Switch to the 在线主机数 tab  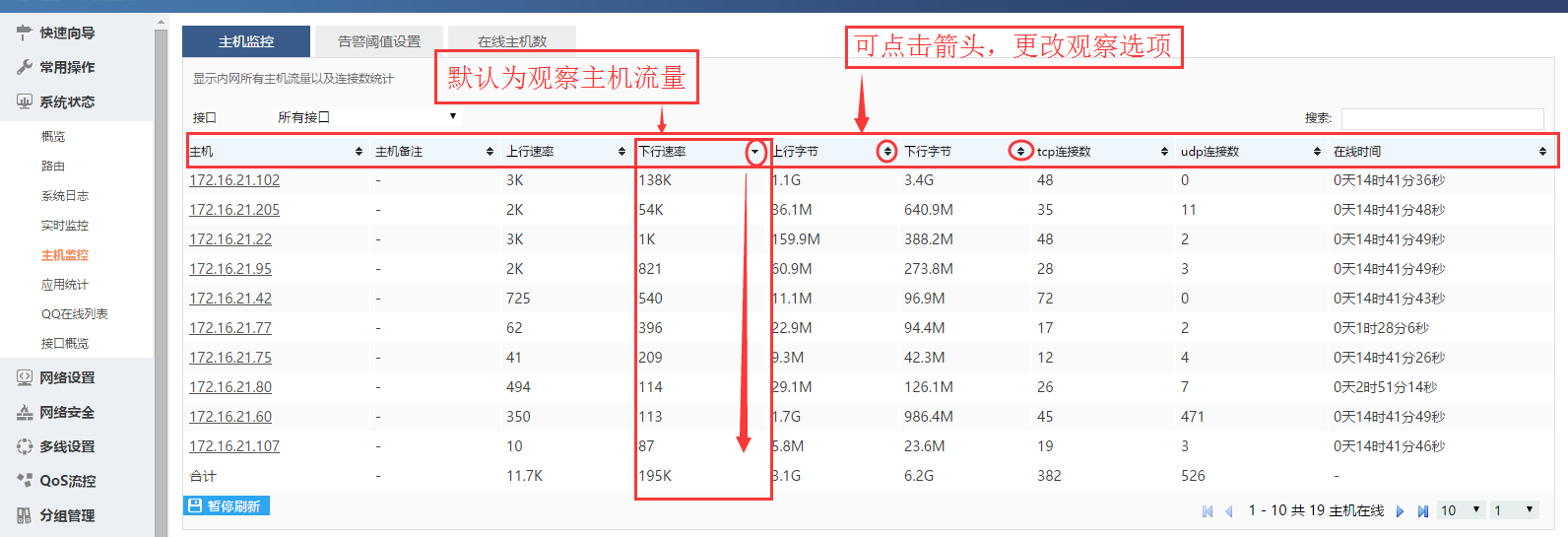point(511,41)
